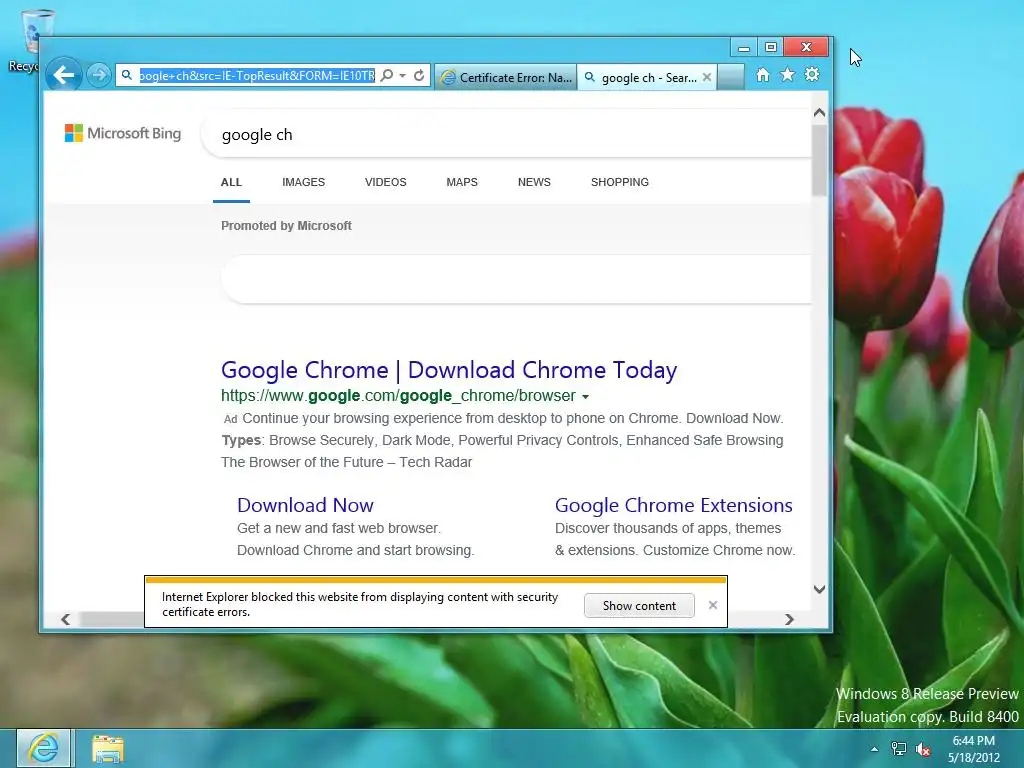The width and height of the screenshot is (1024, 768).
Task: Open the Tools gear menu
Action: (x=812, y=74)
